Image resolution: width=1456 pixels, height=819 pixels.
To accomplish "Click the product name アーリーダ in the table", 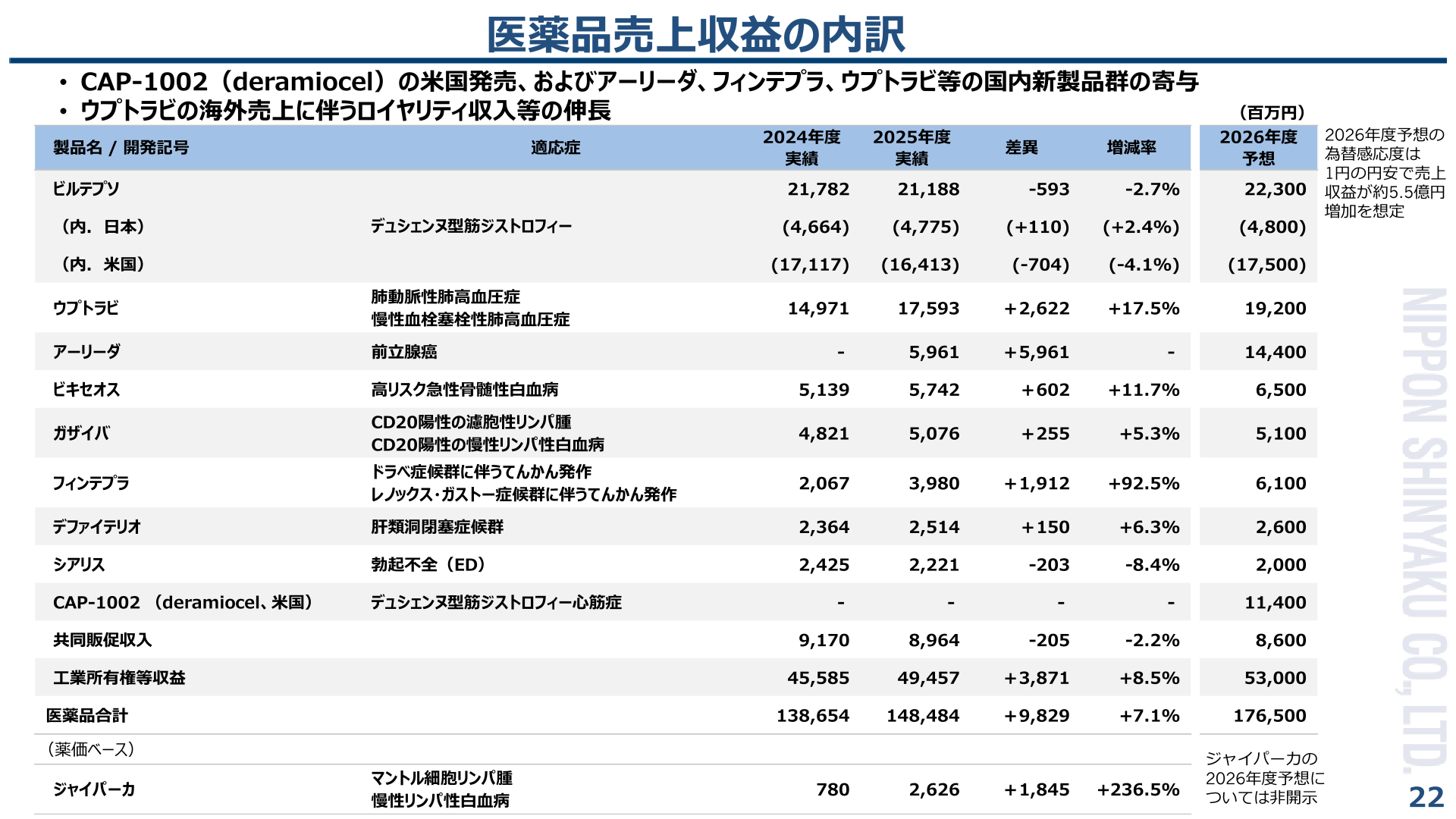I will tap(86, 352).
